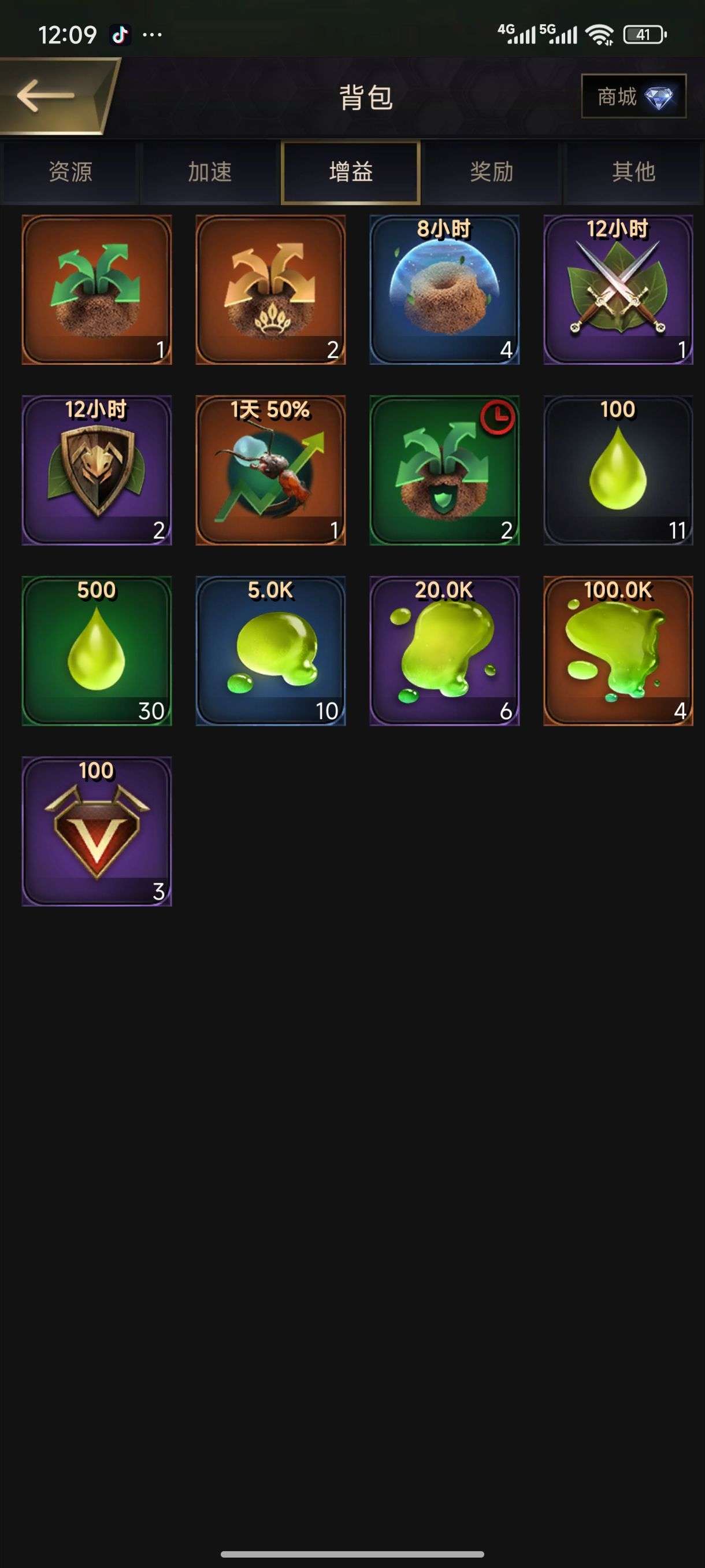The image size is (705, 1568).
Task: Select the golden-arrow crowned anthill item
Action: [270, 290]
